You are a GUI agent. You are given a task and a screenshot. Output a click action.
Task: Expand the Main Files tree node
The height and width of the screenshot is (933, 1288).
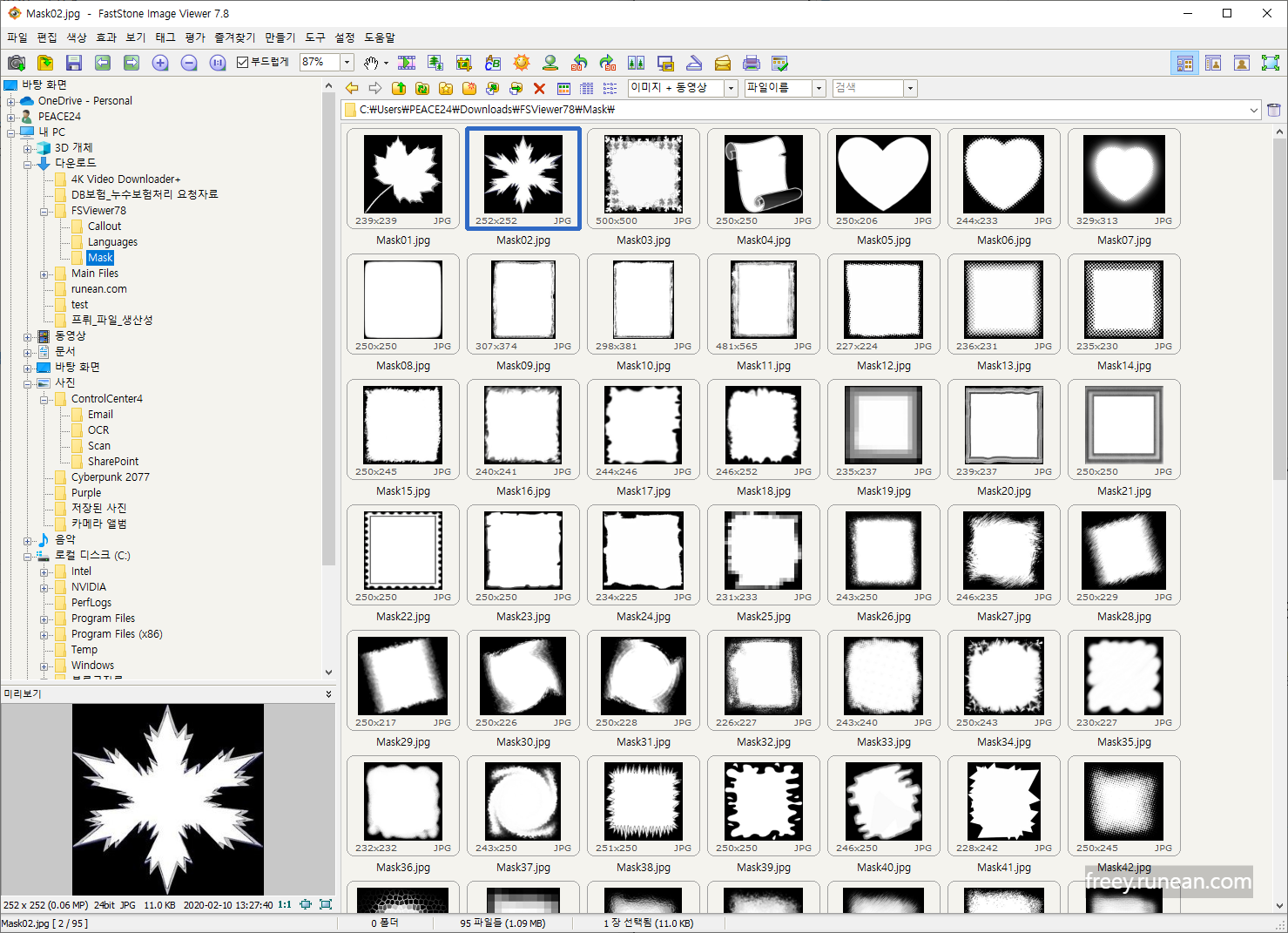click(44, 274)
